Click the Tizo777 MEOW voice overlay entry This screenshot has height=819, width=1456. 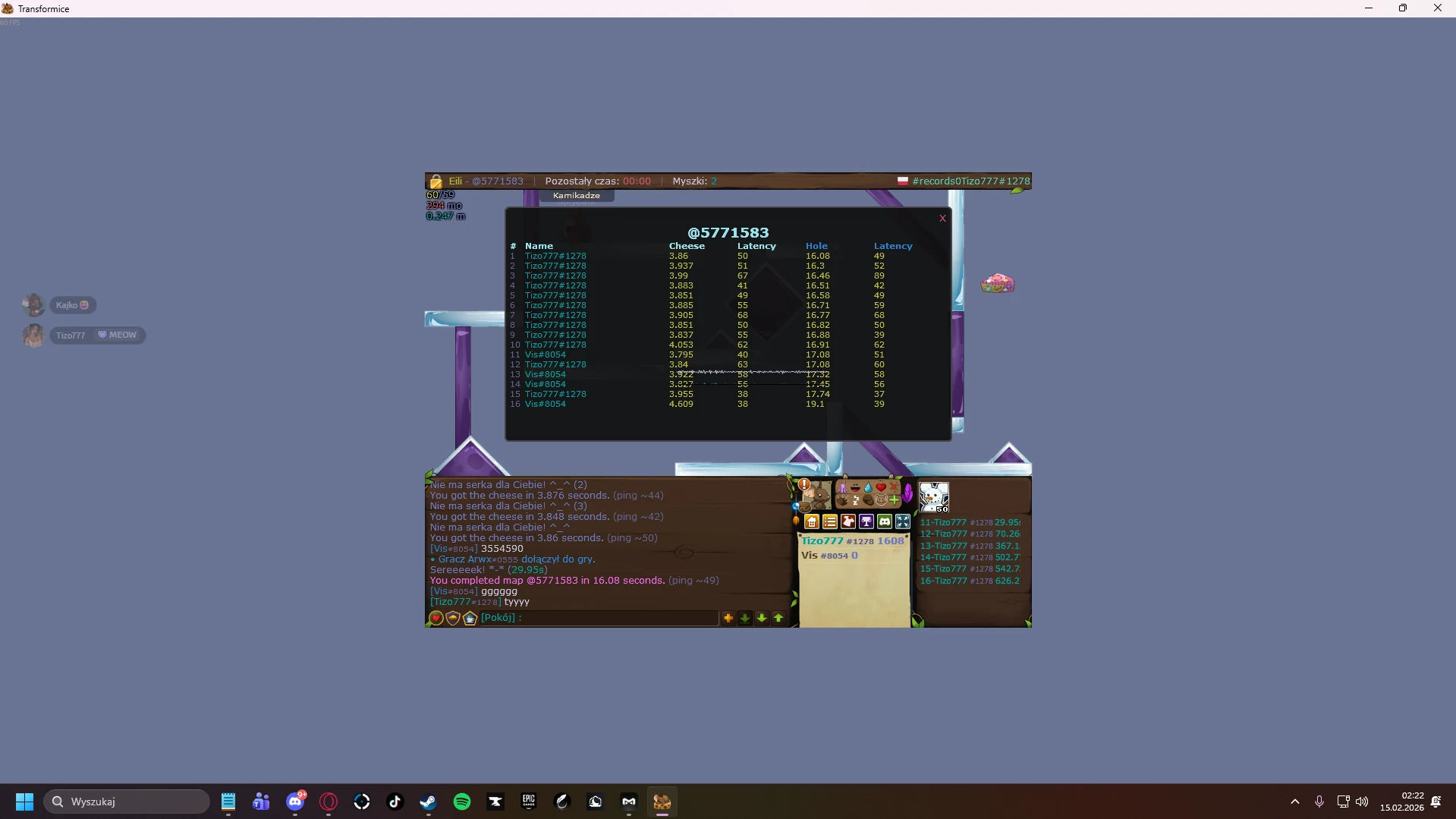[x=83, y=335]
